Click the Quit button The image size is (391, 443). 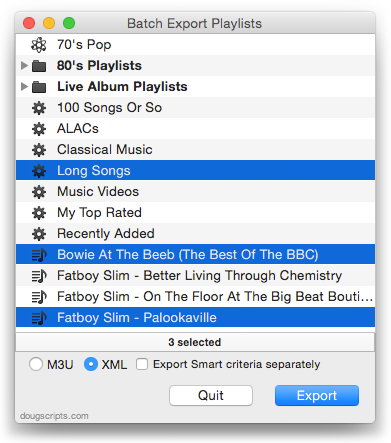coord(211,396)
